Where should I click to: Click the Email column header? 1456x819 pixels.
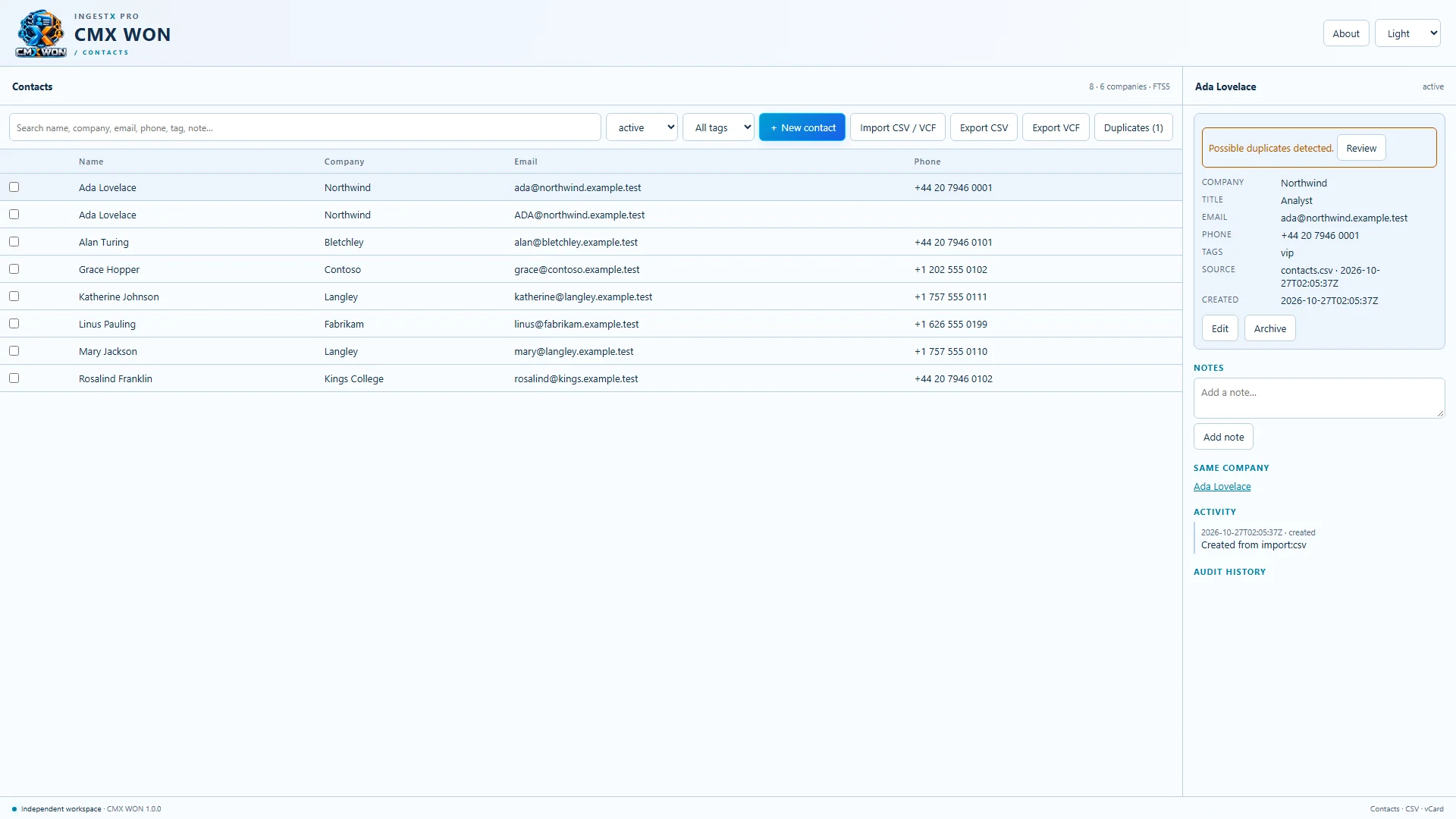pyautogui.click(x=526, y=162)
